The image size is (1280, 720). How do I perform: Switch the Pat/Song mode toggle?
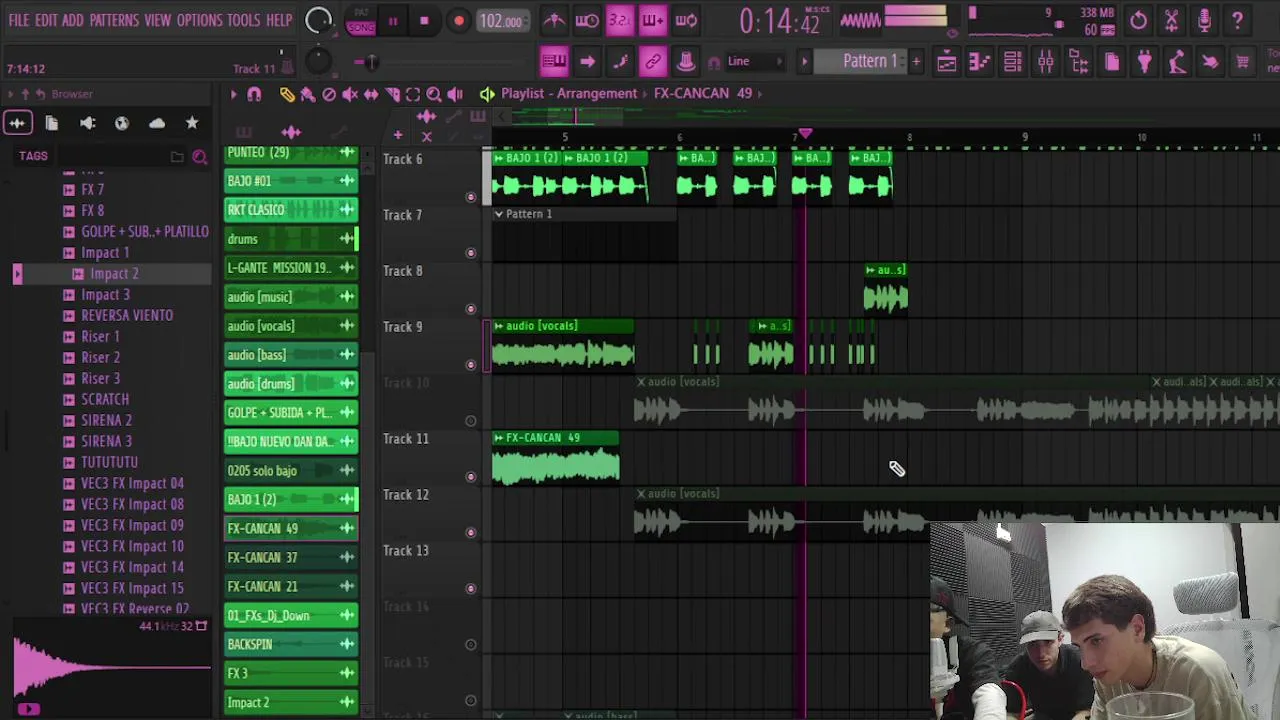coord(361,21)
